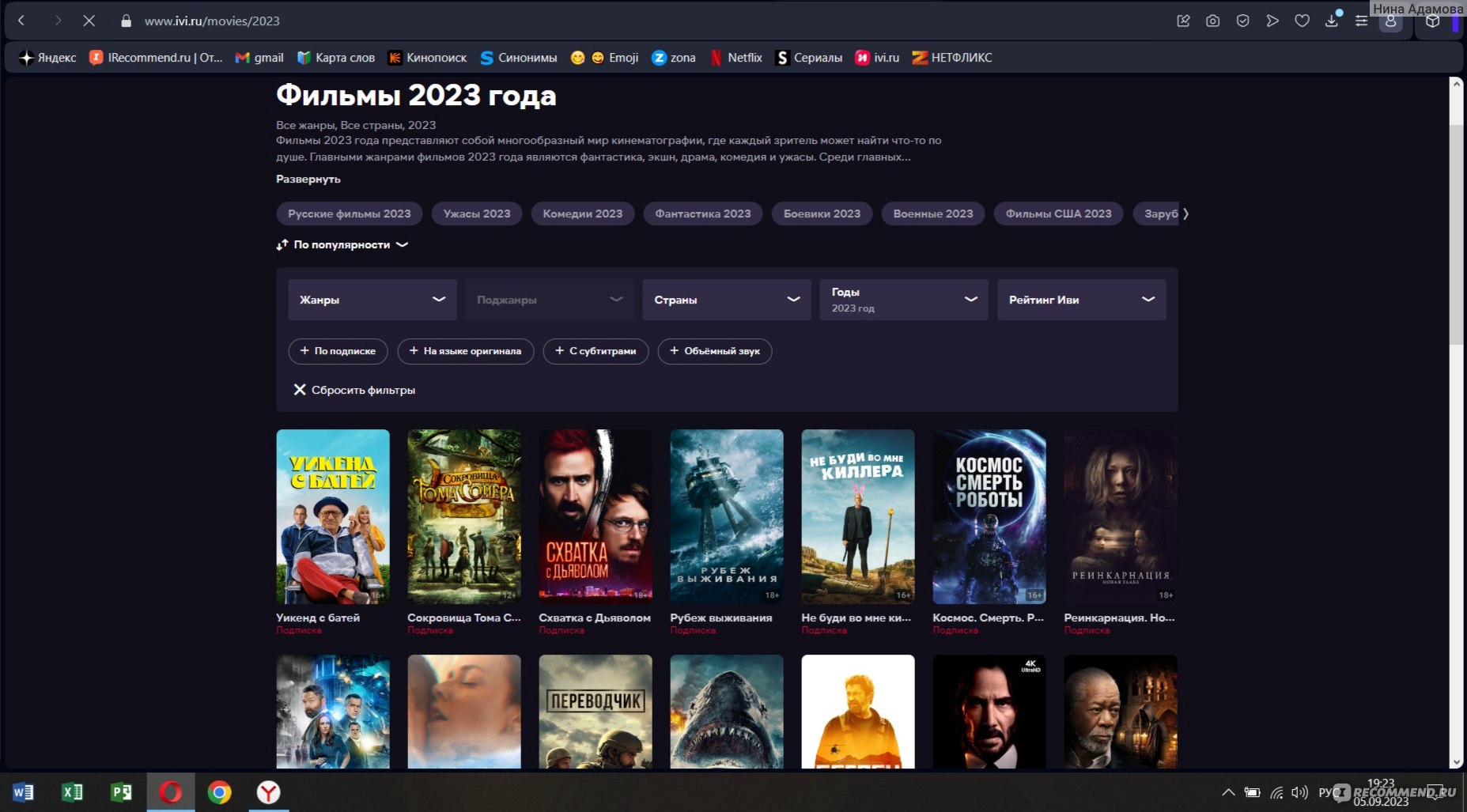Open the Переводчик movie poster
This screenshot has width=1467, height=812.
[595, 712]
